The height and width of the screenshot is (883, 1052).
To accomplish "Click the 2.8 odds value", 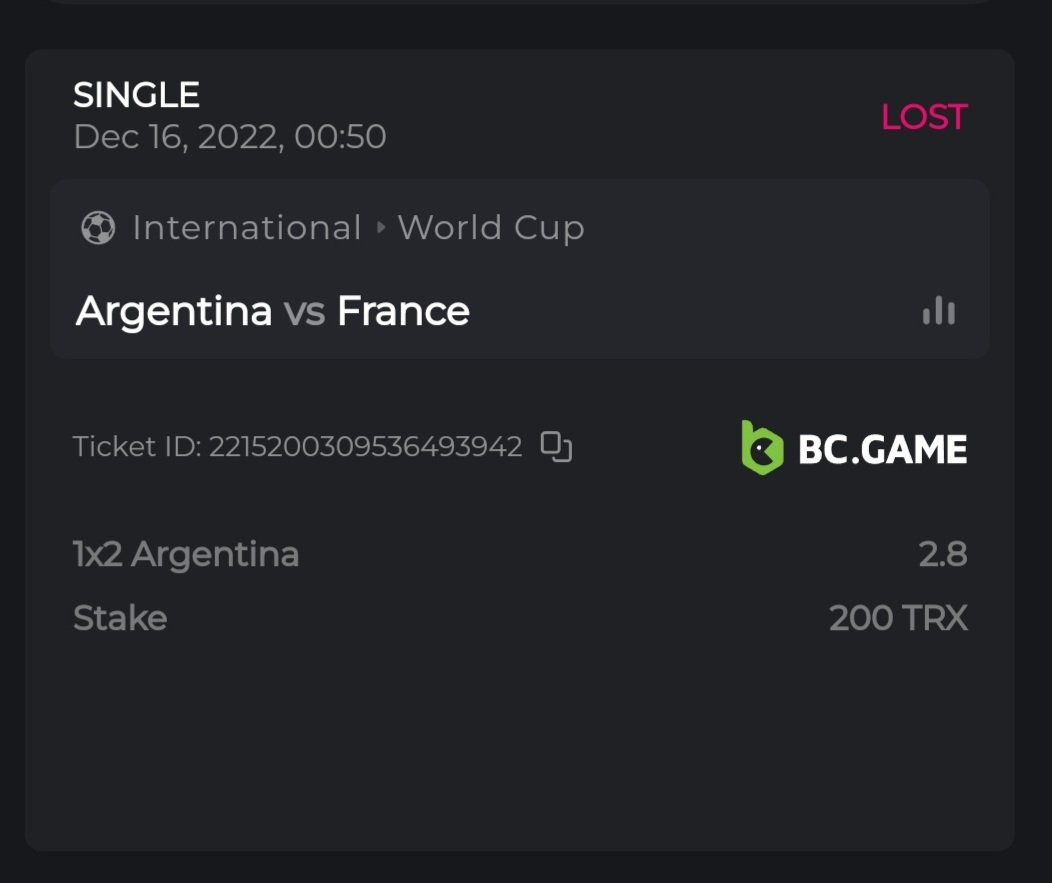I will [942, 554].
